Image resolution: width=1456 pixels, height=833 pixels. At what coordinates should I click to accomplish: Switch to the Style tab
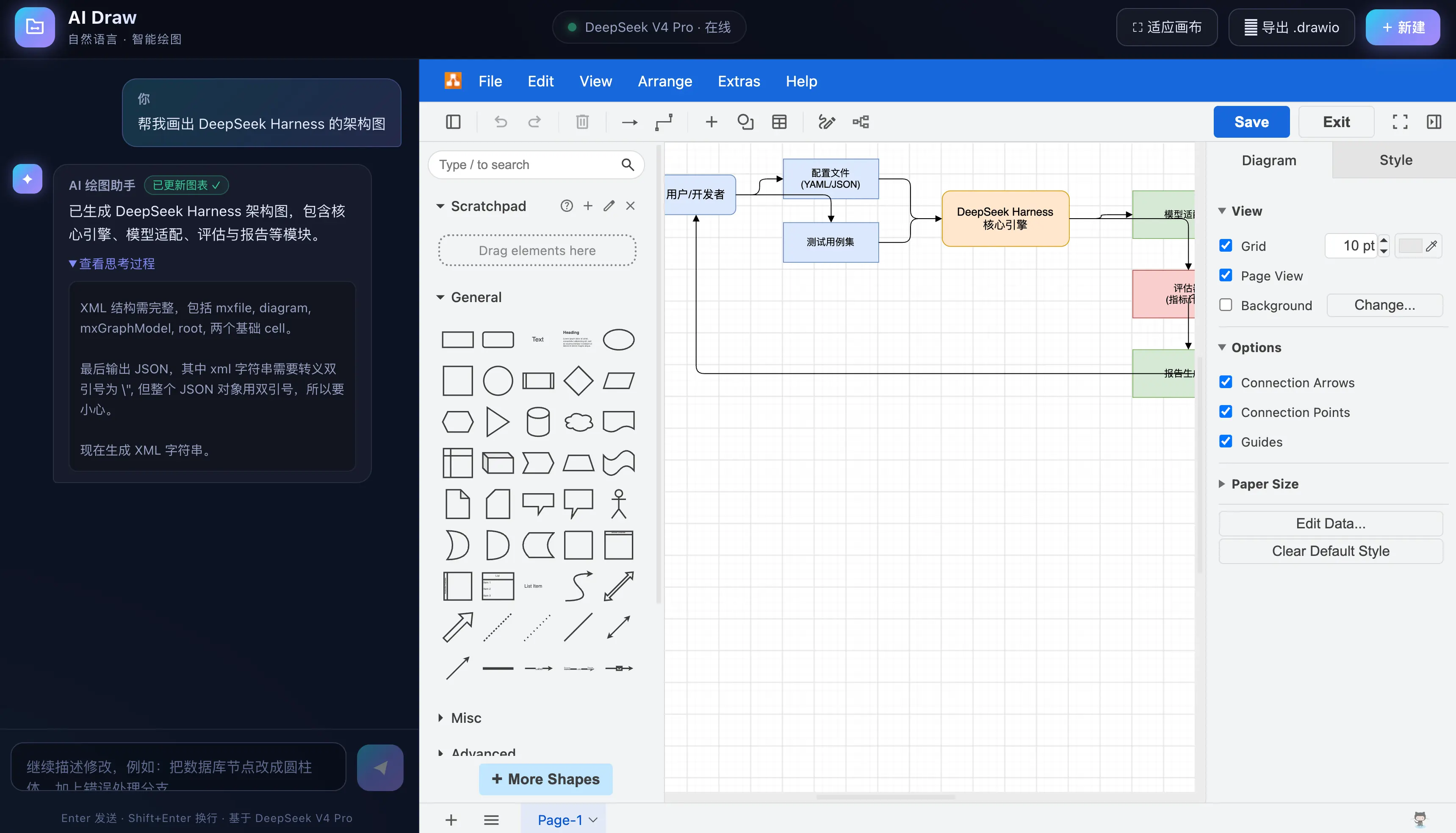coord(1395,160)
